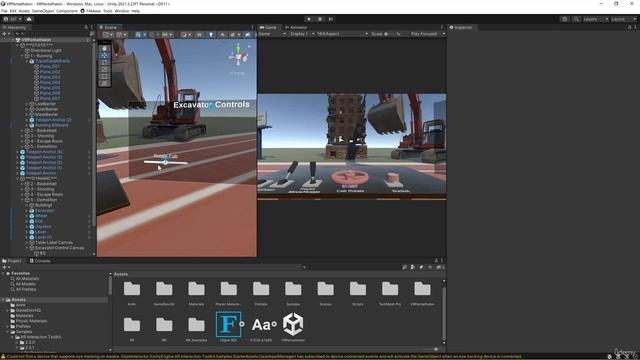Open the Tools menu
This screenshot has width=640, height=360.
pos(108,11)
